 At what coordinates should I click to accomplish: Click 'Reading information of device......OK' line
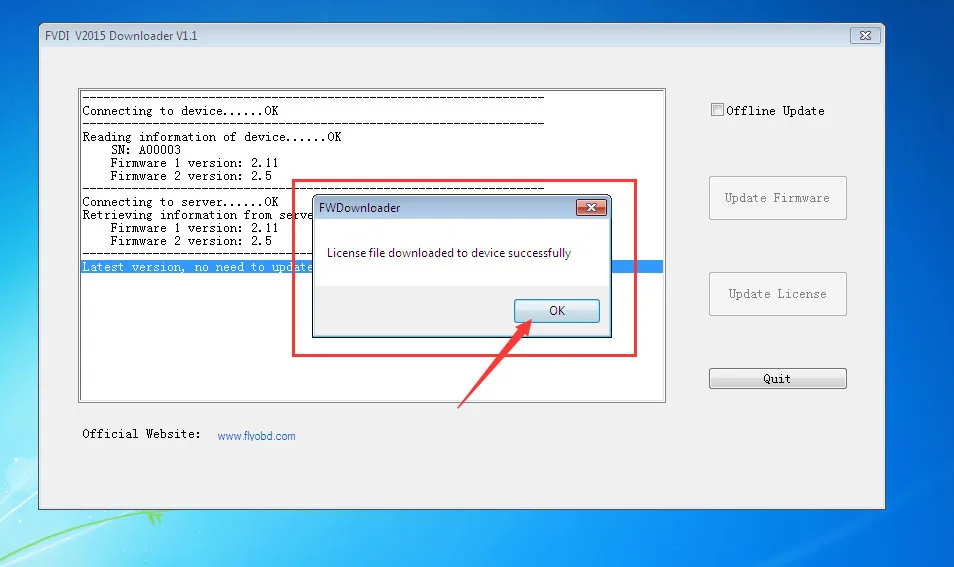coord(212,137)
